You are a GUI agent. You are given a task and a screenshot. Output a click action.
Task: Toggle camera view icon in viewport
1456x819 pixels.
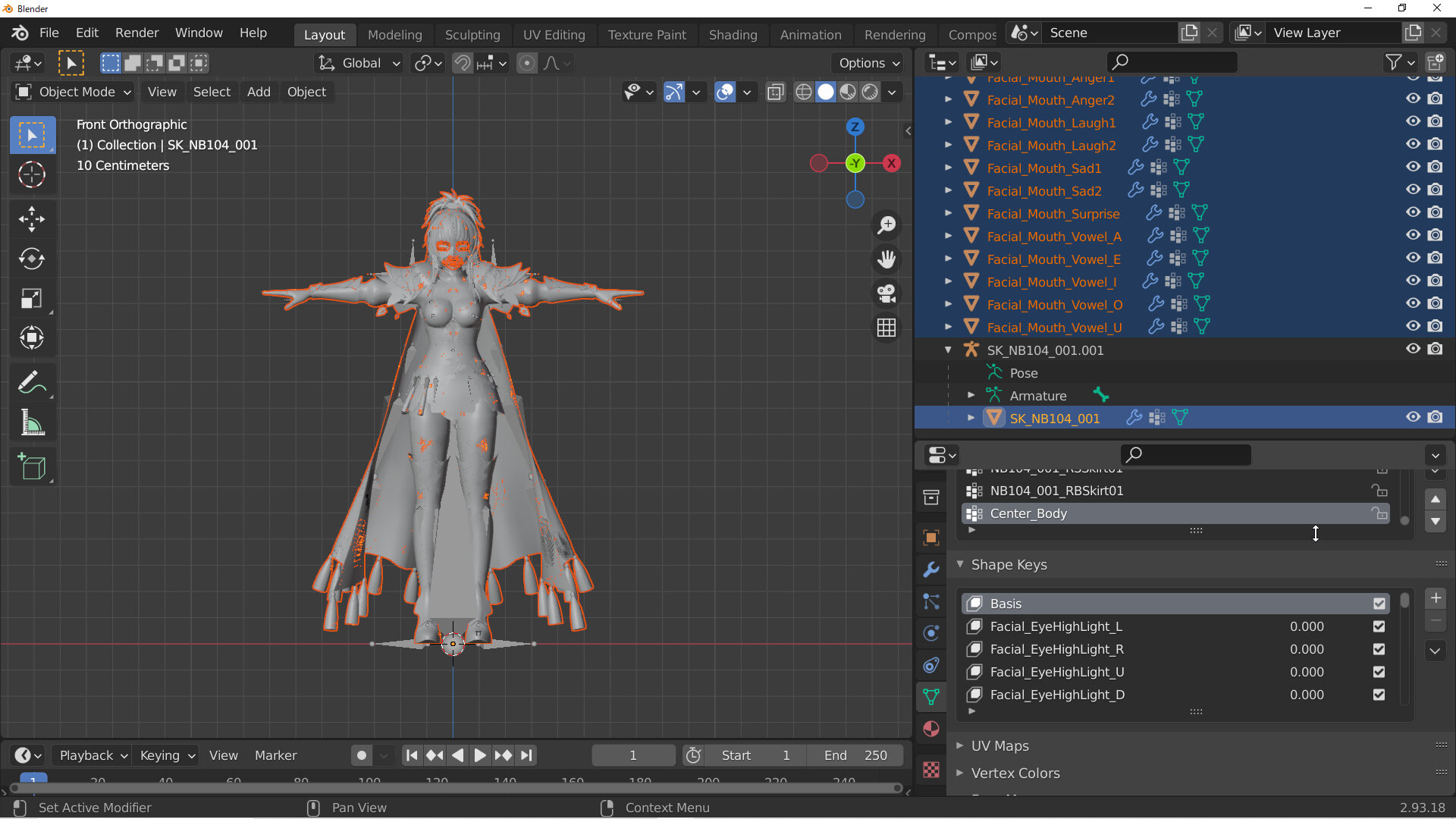[886, 293]
